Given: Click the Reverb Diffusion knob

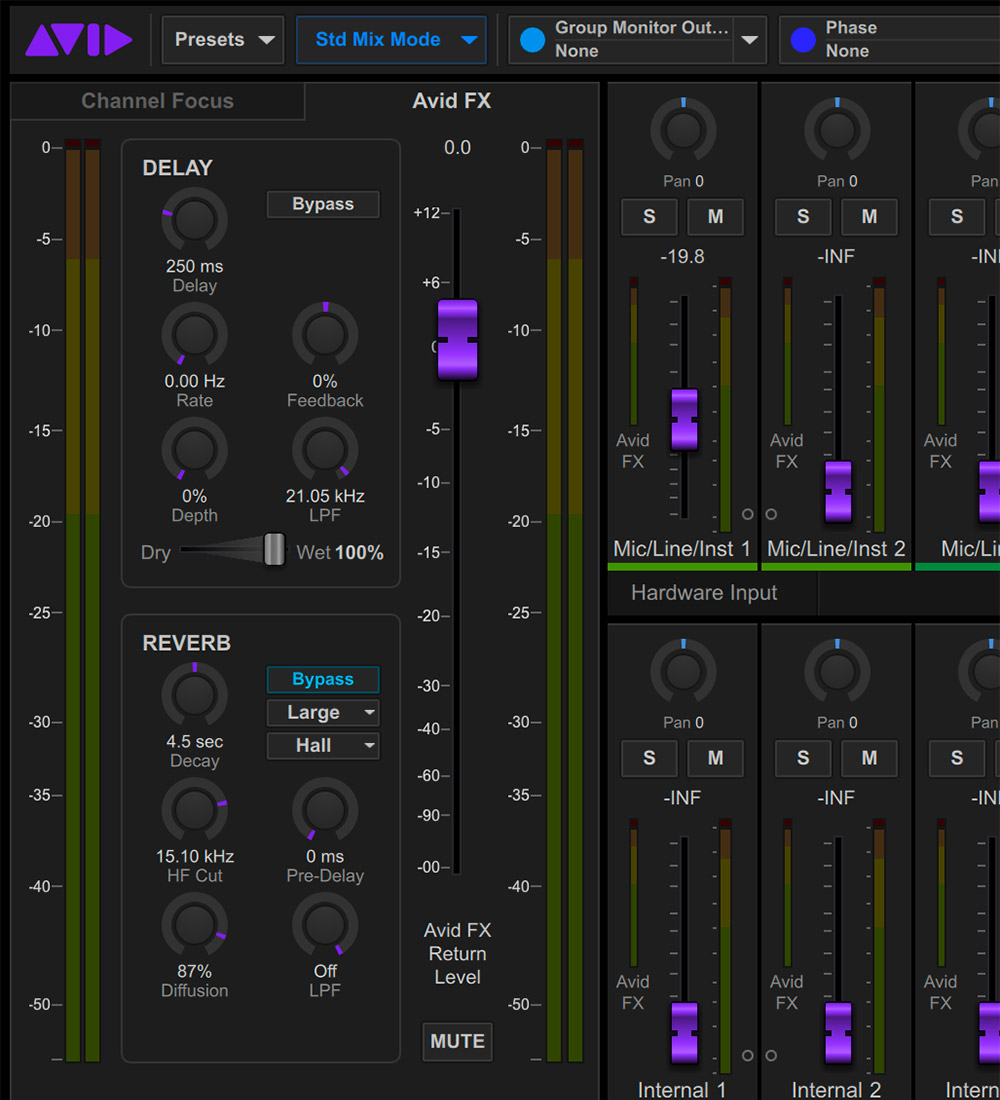Looking at the screenshot, I should point(194,924).
